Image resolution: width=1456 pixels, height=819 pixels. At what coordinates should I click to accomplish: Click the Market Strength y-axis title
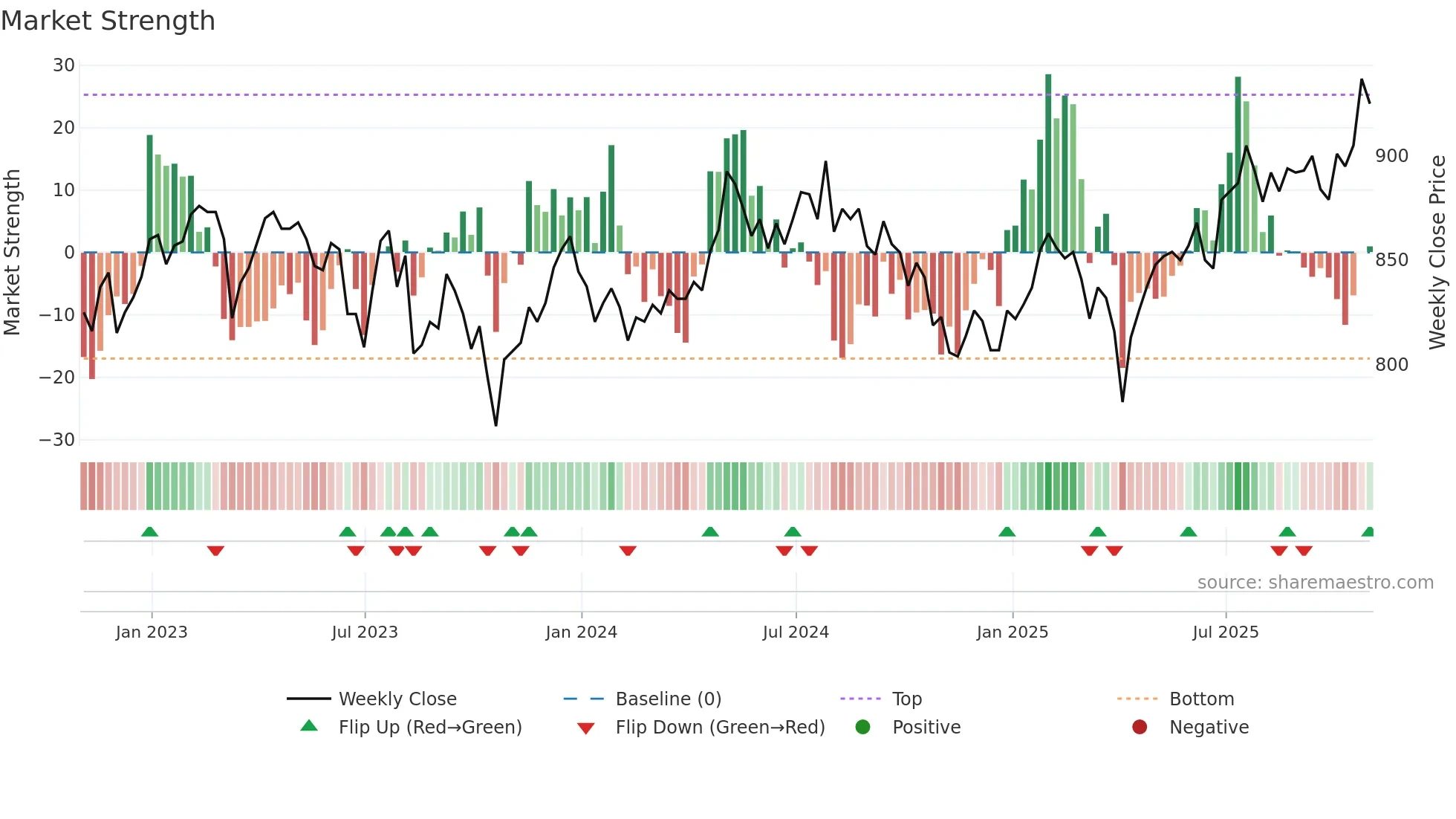[12, 253]
